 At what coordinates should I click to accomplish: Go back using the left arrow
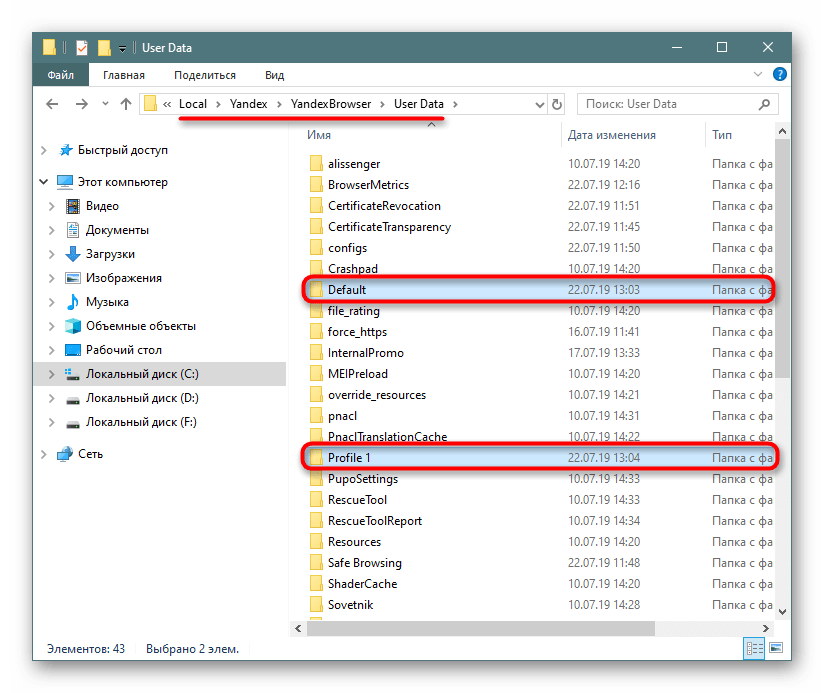[52, 103]
